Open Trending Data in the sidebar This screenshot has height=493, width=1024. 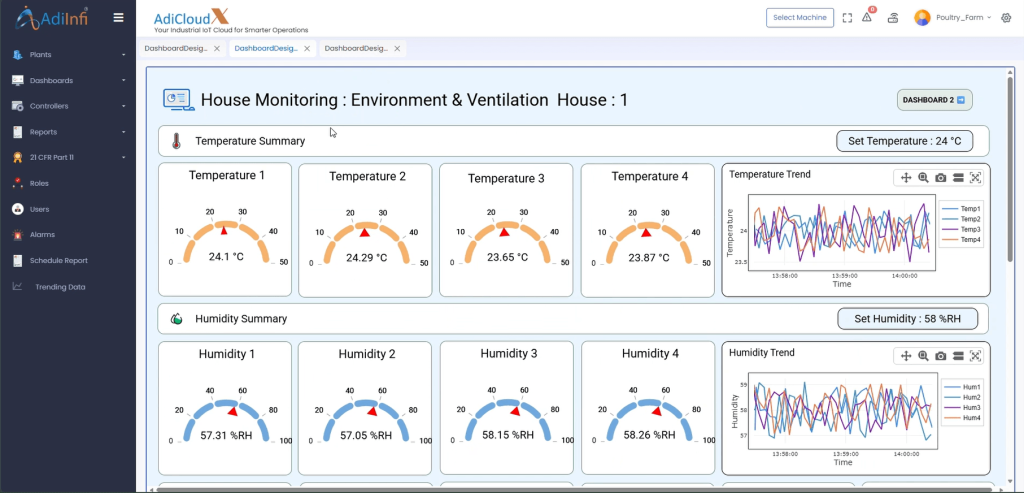(x=60, y=287)
